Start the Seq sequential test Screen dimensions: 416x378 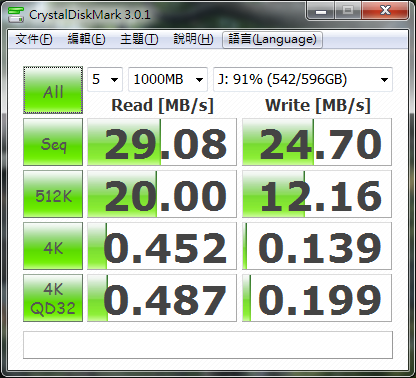[x=53, y=142]
